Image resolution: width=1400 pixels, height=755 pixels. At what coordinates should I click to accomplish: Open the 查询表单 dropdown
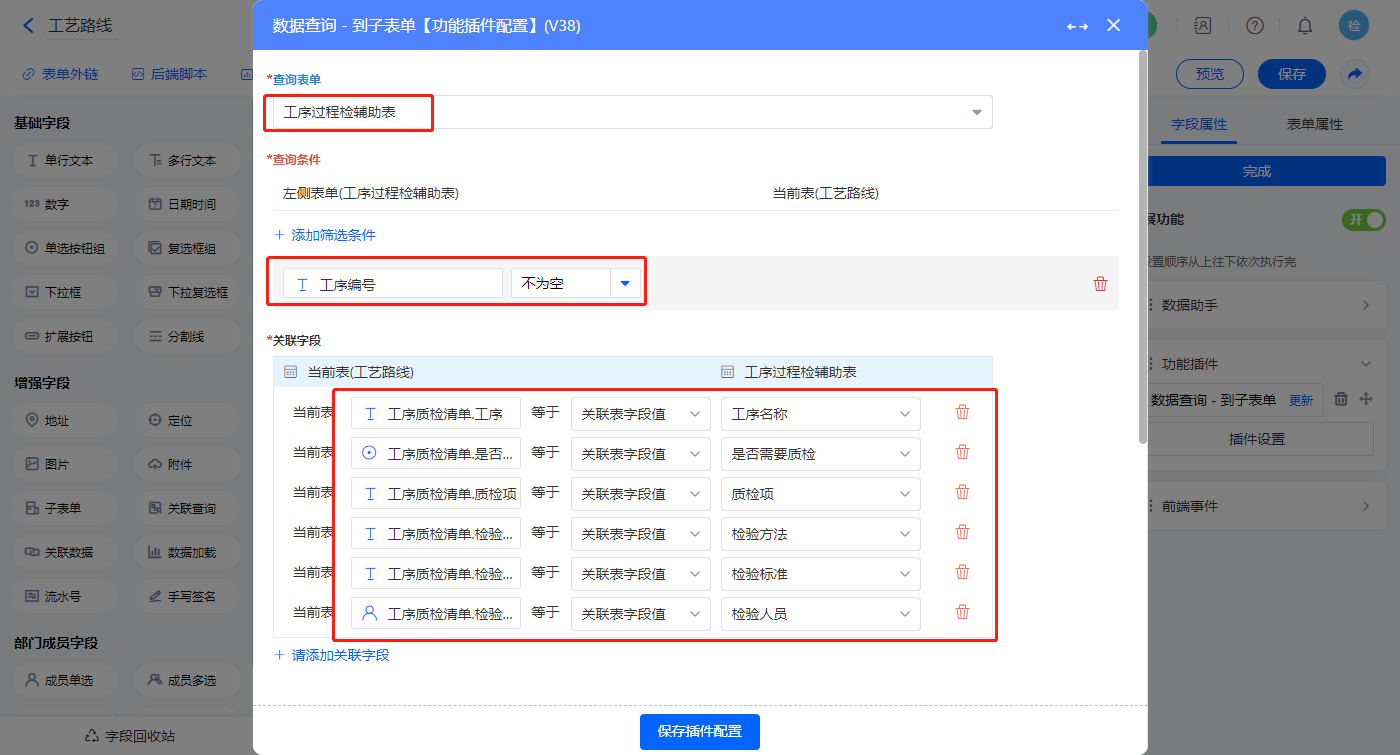coord(976,113)
